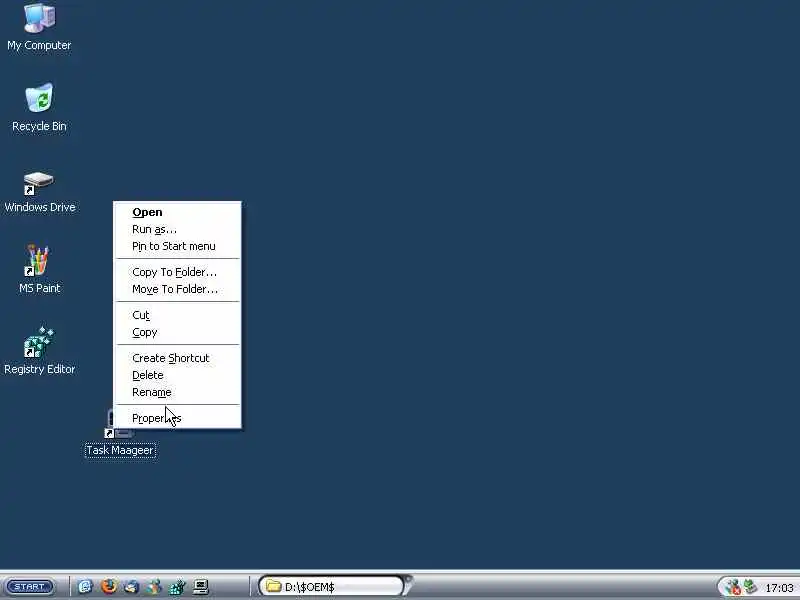Choose Delete from the context menu
The height and width of the screenshot is (600, 800).
click(177, 375)
